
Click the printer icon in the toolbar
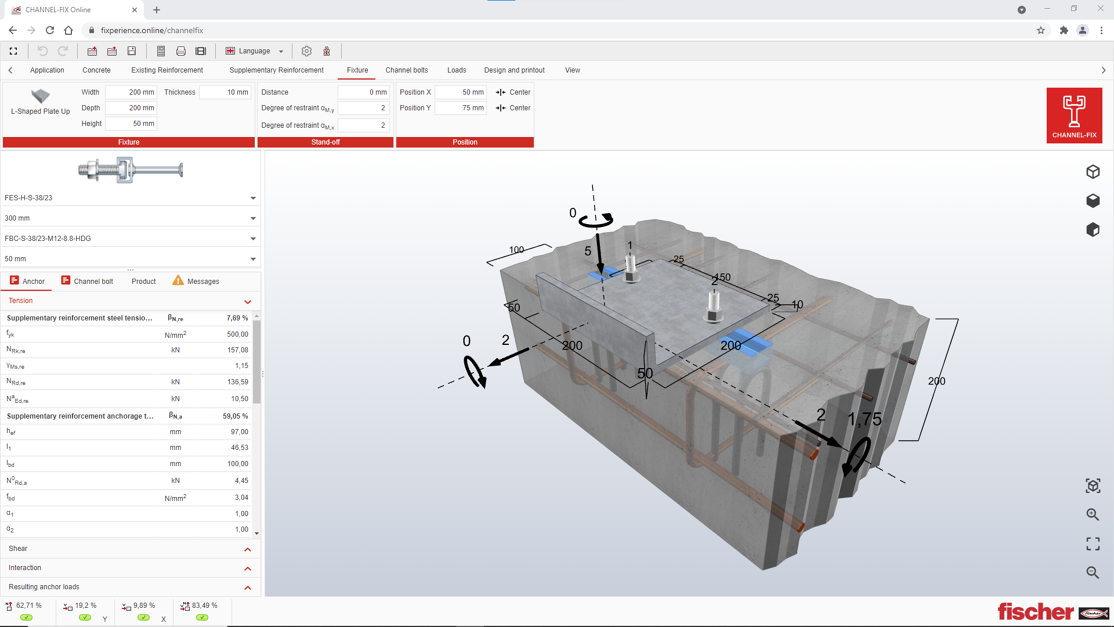180,51
